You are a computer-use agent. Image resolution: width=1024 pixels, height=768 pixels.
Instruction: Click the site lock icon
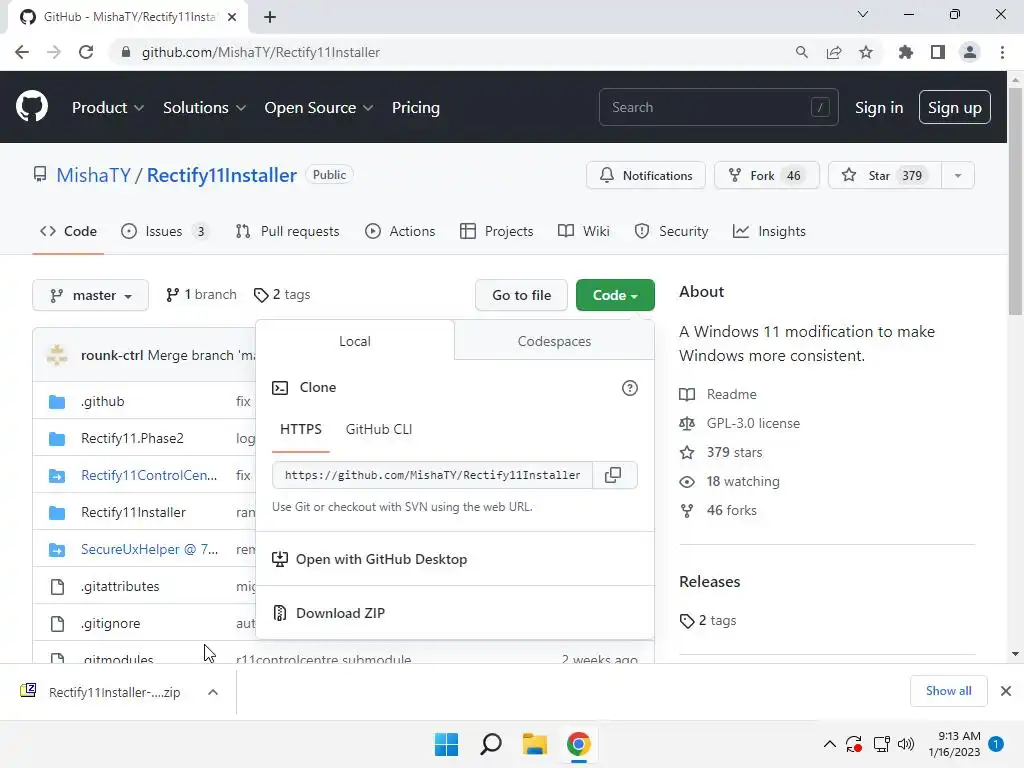tap(126, 52)
